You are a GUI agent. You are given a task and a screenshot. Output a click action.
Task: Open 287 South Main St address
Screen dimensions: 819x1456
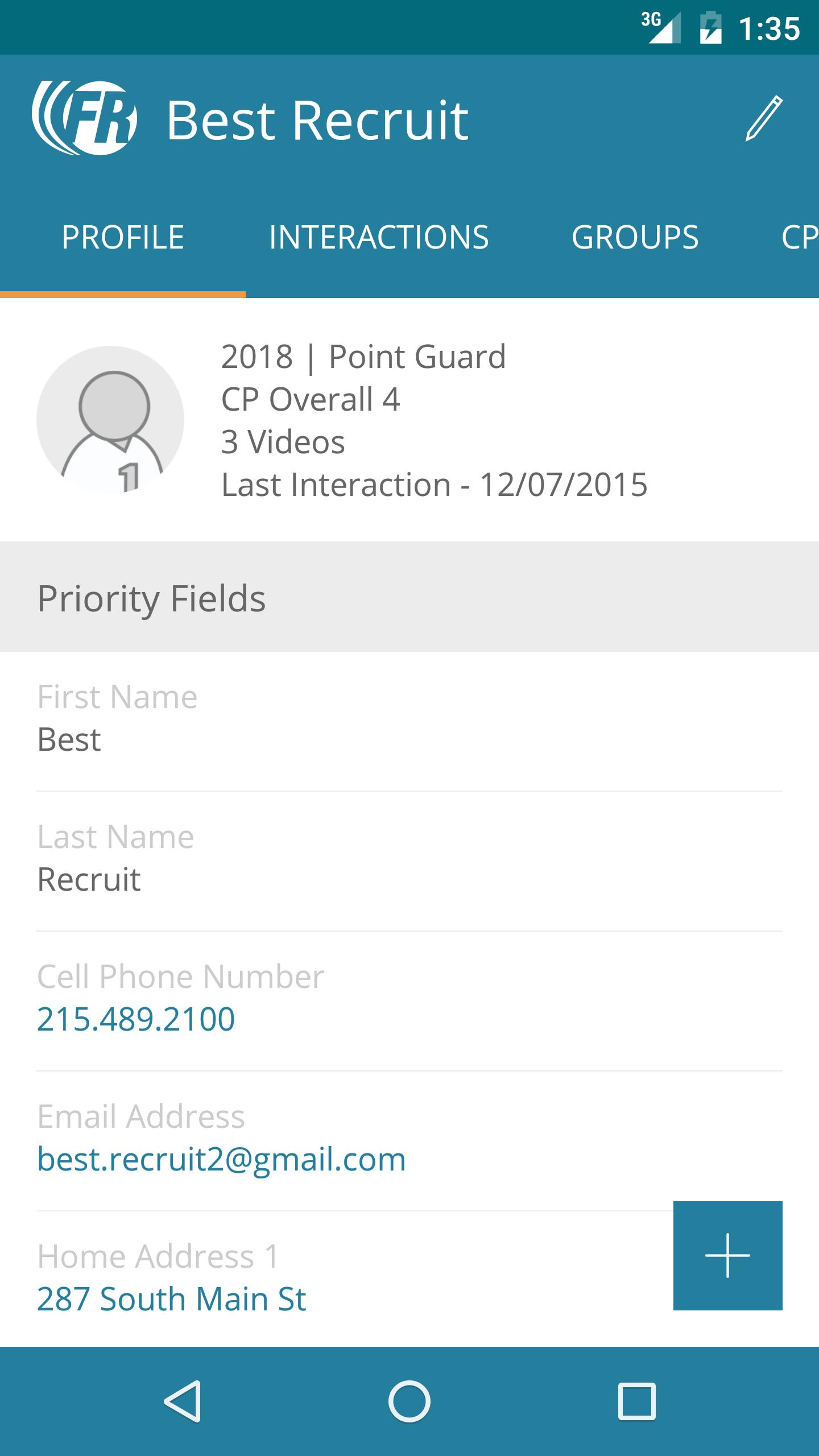coord(172,1299)
